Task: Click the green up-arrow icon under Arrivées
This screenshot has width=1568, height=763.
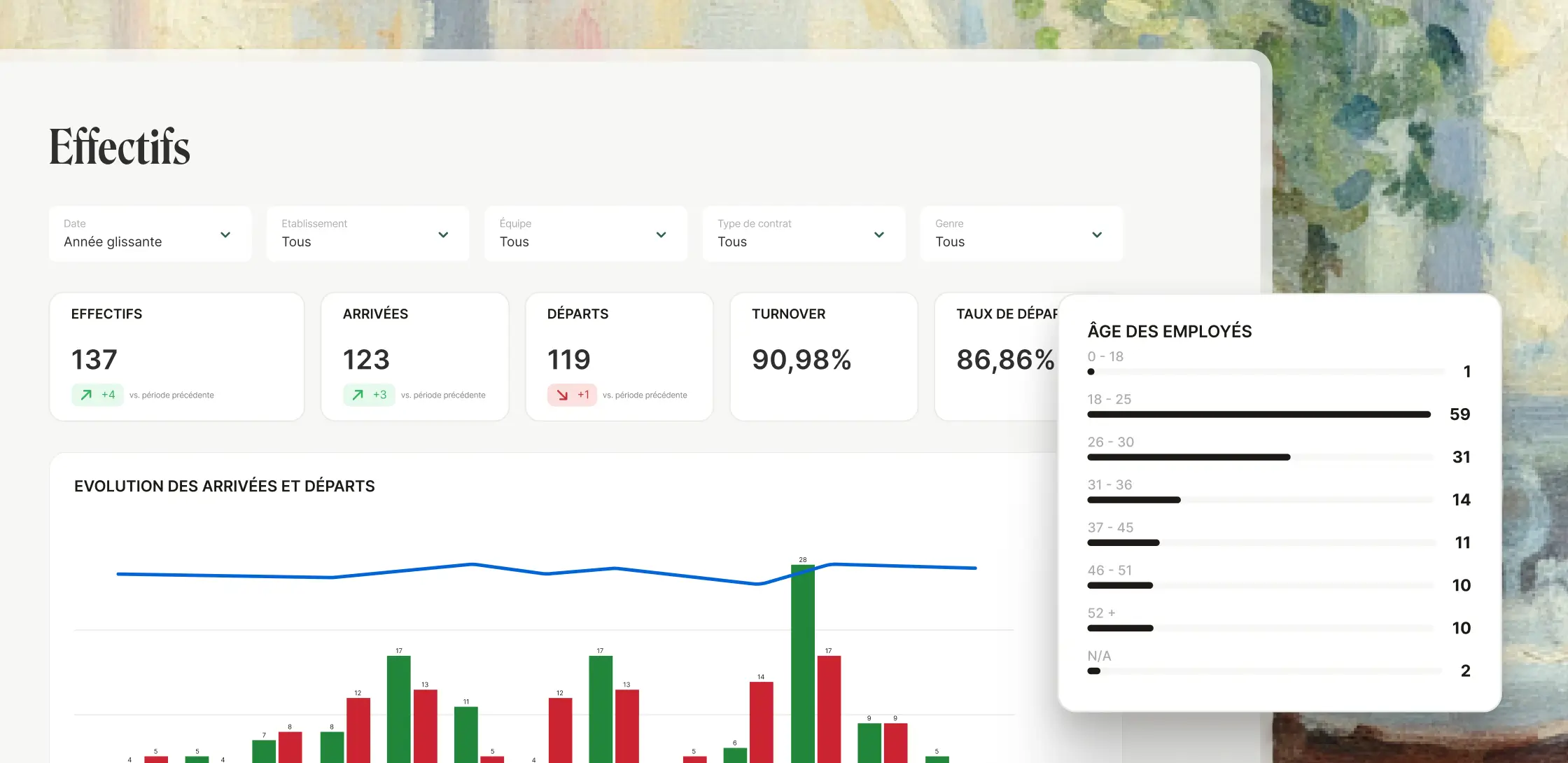Action: [358, 395]
